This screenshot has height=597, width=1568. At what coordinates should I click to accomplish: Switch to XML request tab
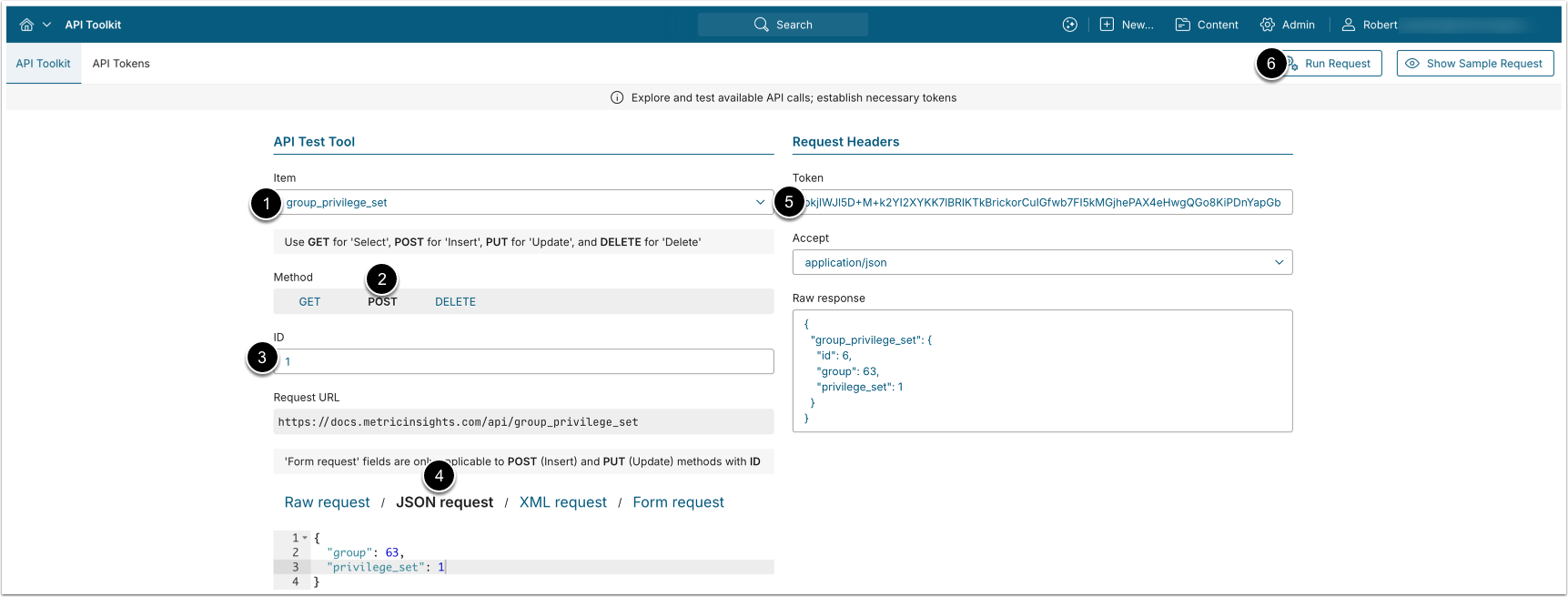(x=562, y=502)
